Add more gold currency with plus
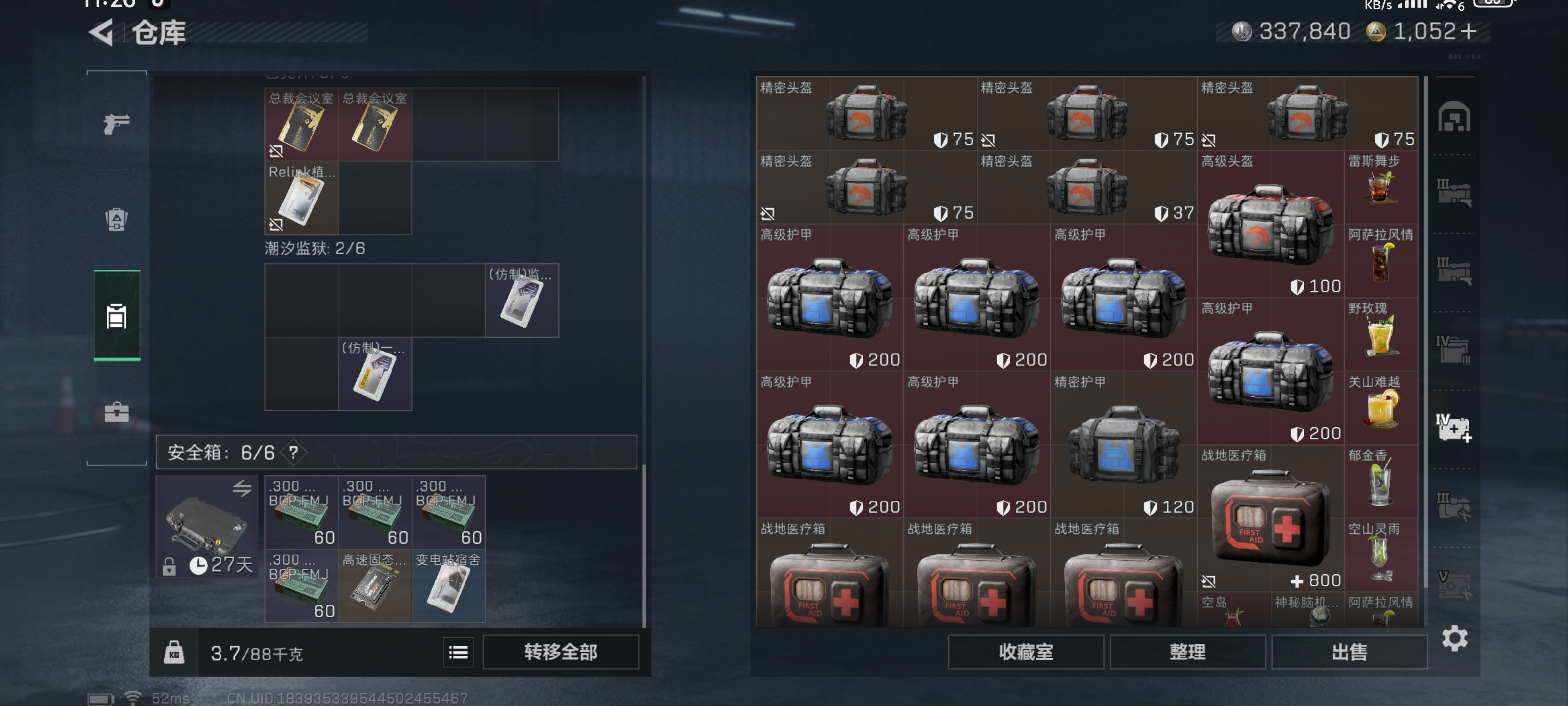 (1468, 32)
